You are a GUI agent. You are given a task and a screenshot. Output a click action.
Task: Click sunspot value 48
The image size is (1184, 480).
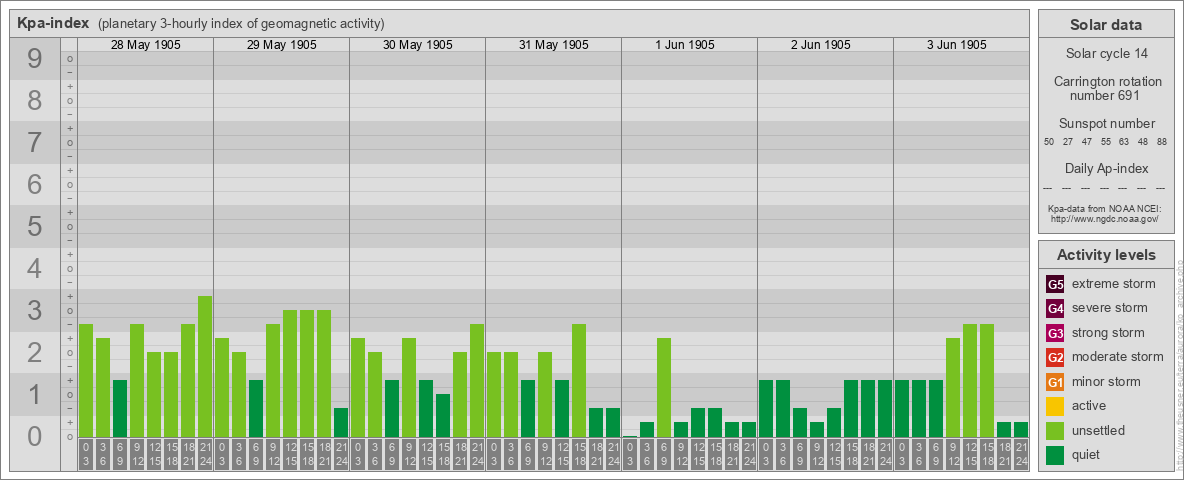(x=1143, y=141)
